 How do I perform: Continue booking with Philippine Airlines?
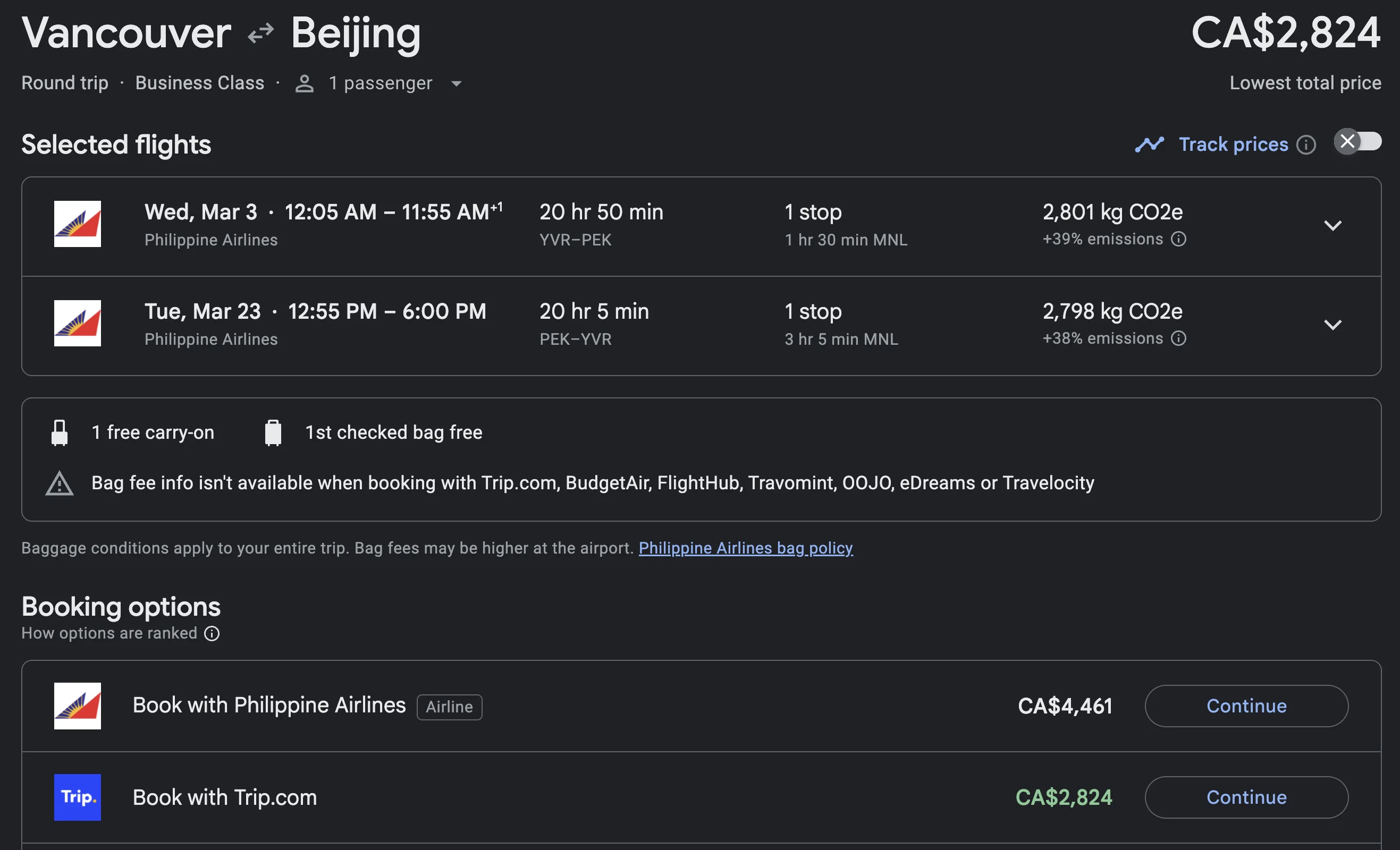pyautogui.click(x=1246, y=706)
